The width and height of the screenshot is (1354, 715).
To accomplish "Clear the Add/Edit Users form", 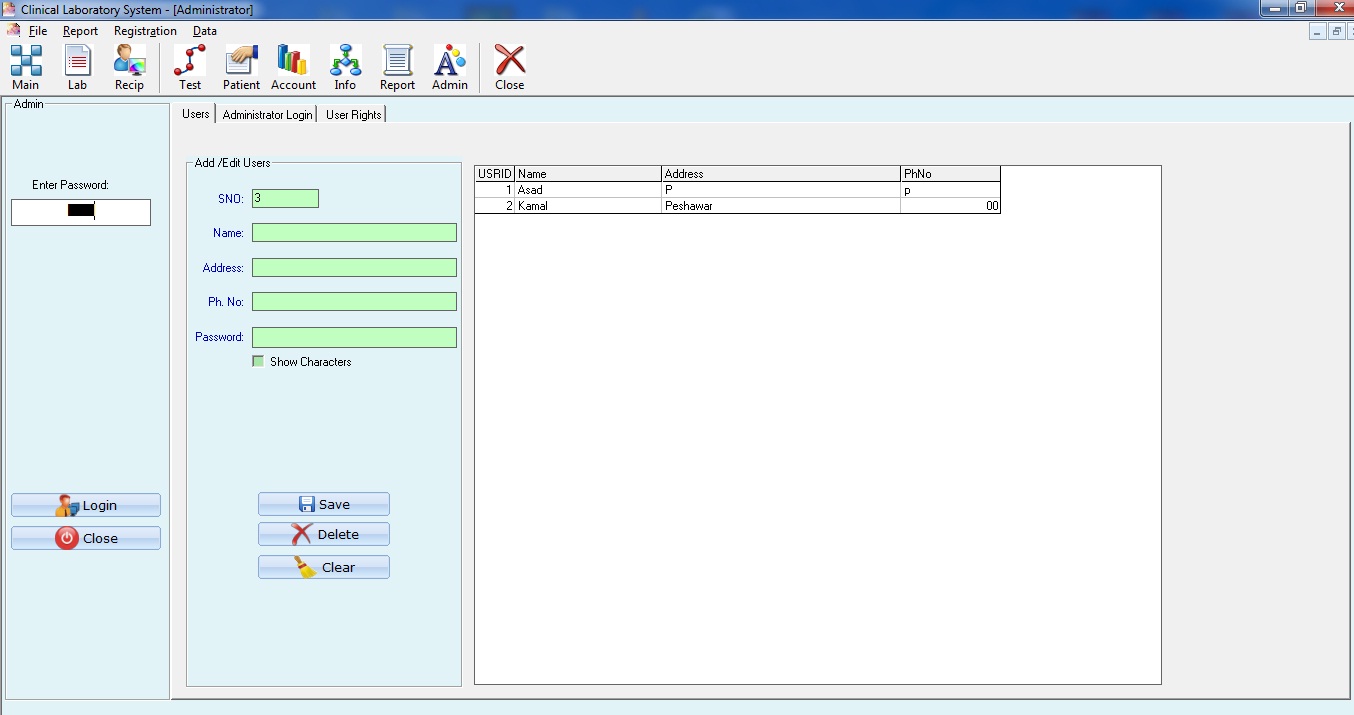I will (324, 567).
